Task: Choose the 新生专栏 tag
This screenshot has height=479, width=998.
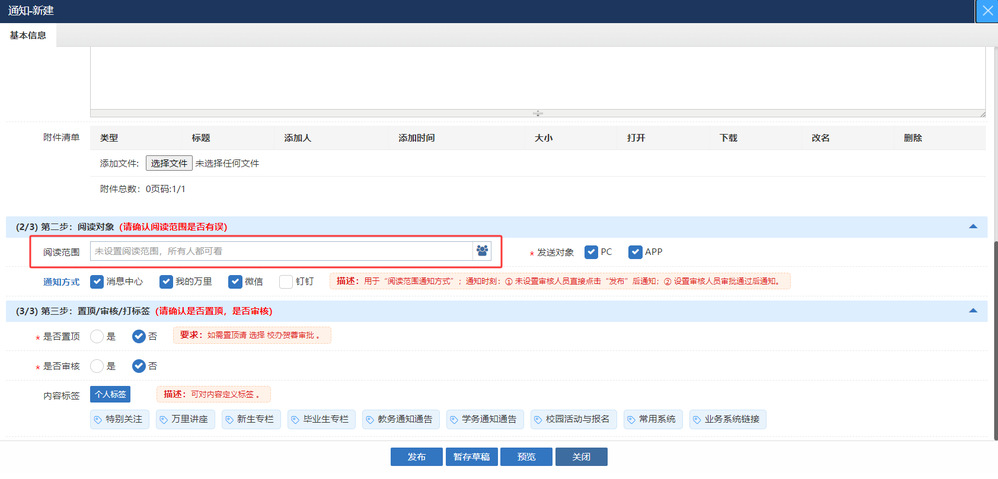Action: click(x=251, y=419)
